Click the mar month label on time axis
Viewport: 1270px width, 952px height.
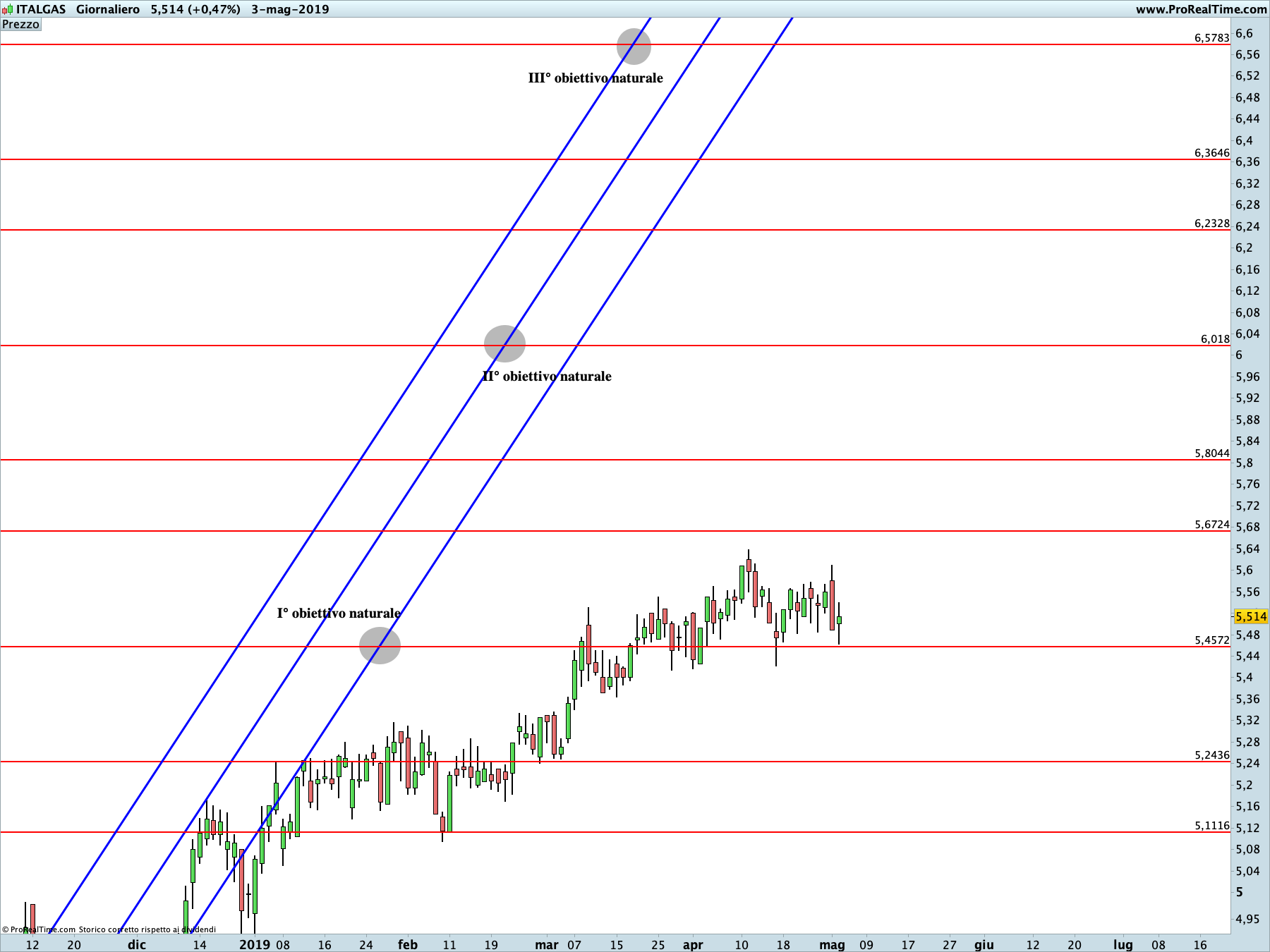coord(547,945)
